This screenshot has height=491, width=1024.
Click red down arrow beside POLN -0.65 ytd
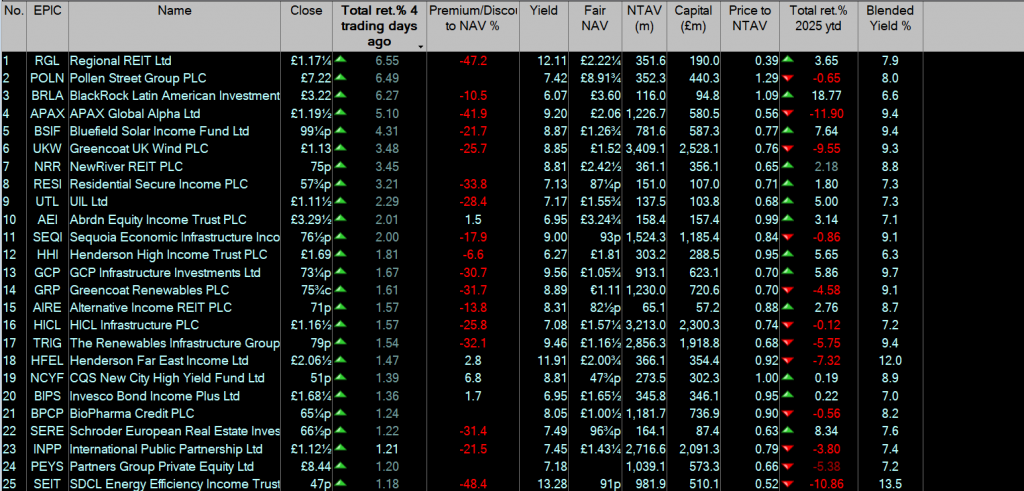pyautogui.click(x=789, y=78)
